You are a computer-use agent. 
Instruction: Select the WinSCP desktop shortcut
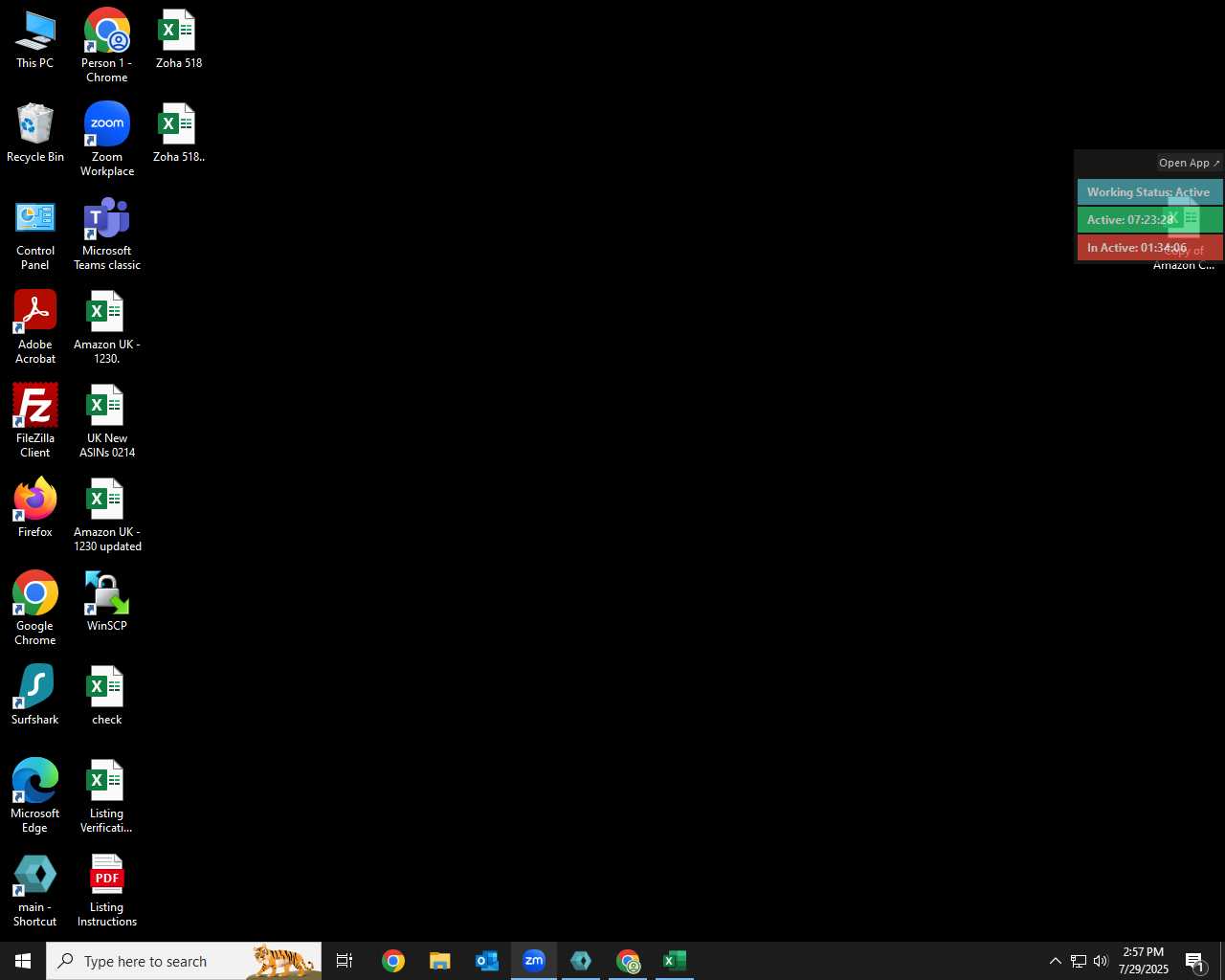(107, 602)
